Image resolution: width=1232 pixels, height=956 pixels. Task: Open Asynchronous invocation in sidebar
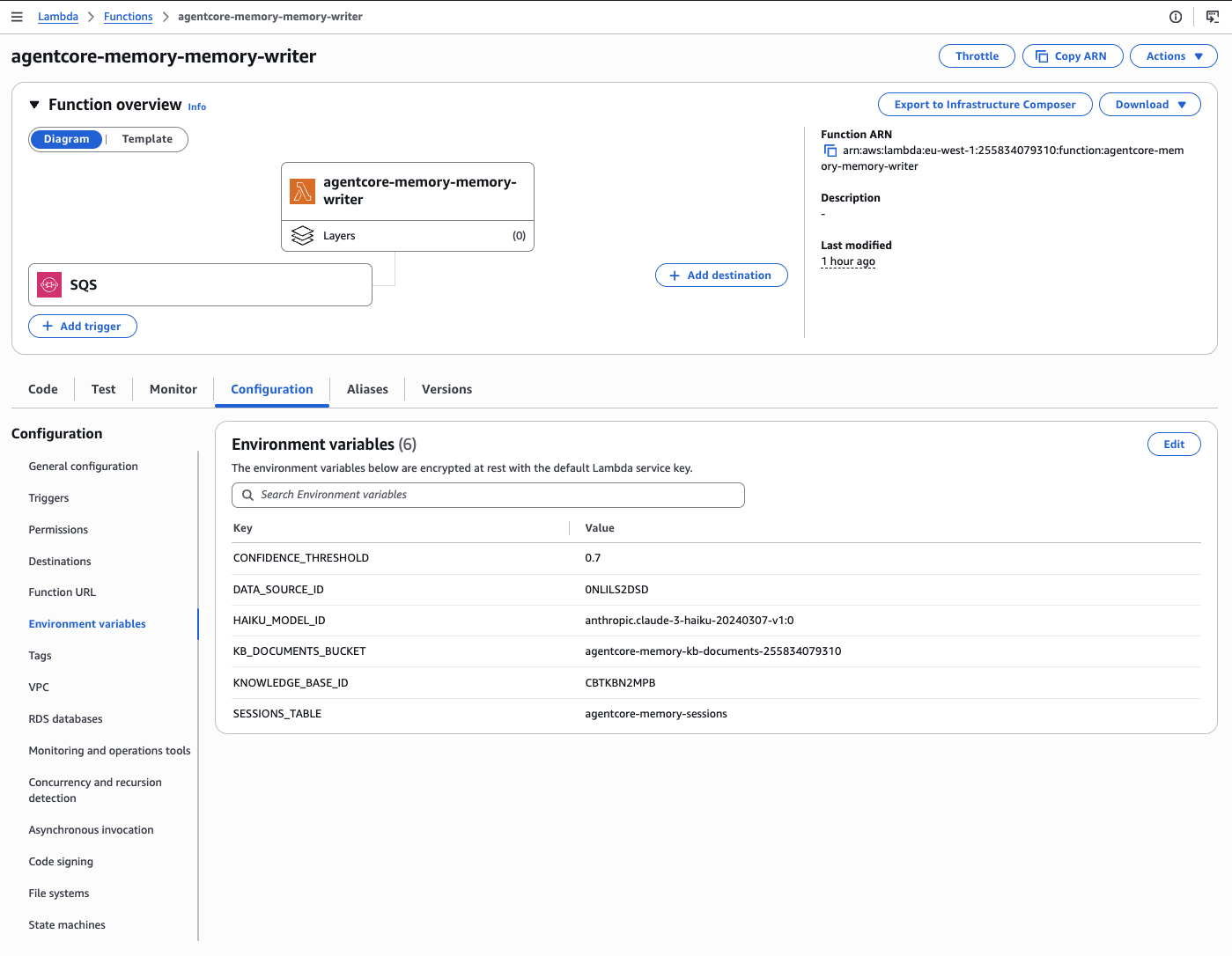(x=92, y=830)
